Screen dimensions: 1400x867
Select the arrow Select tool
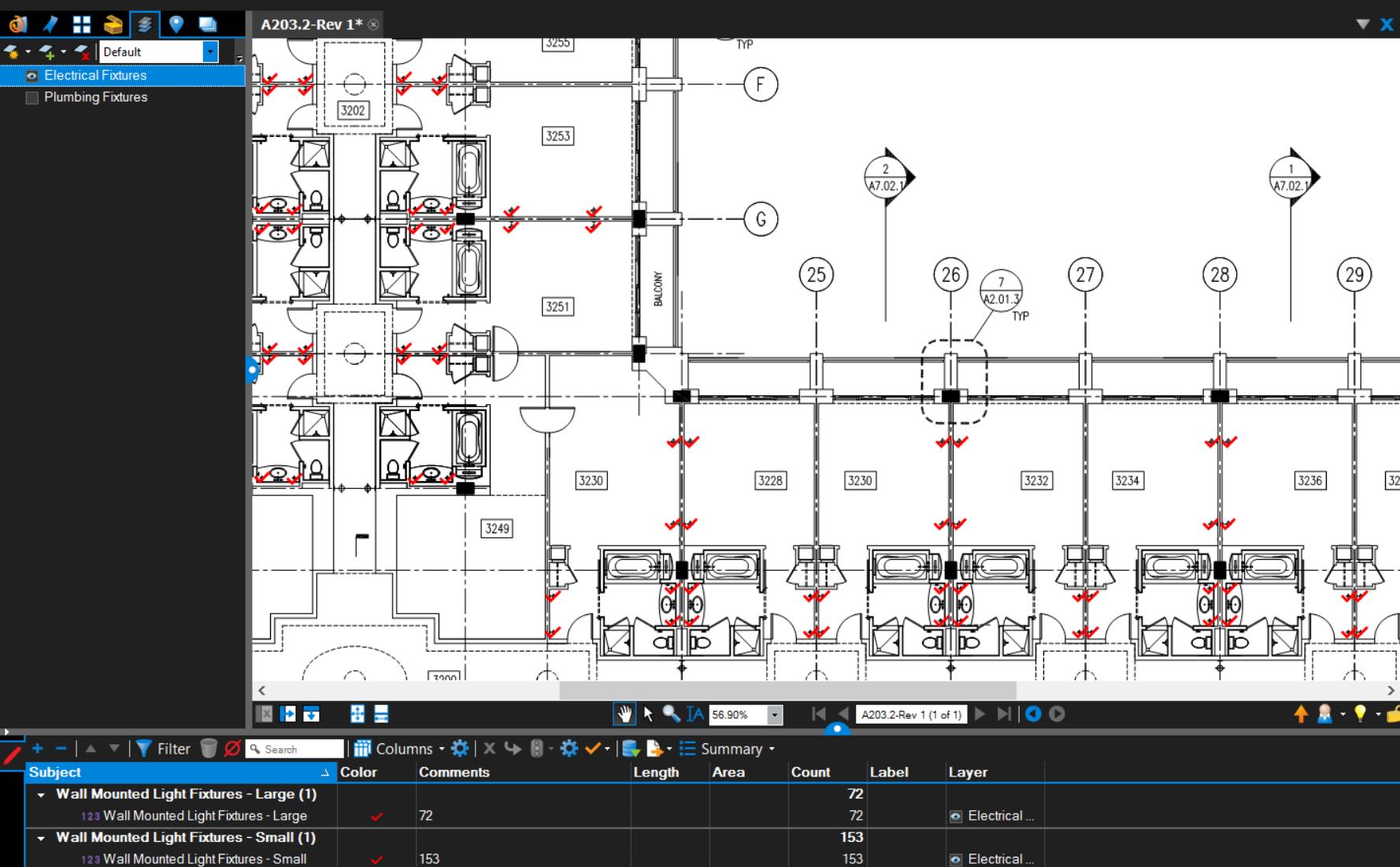648,714
